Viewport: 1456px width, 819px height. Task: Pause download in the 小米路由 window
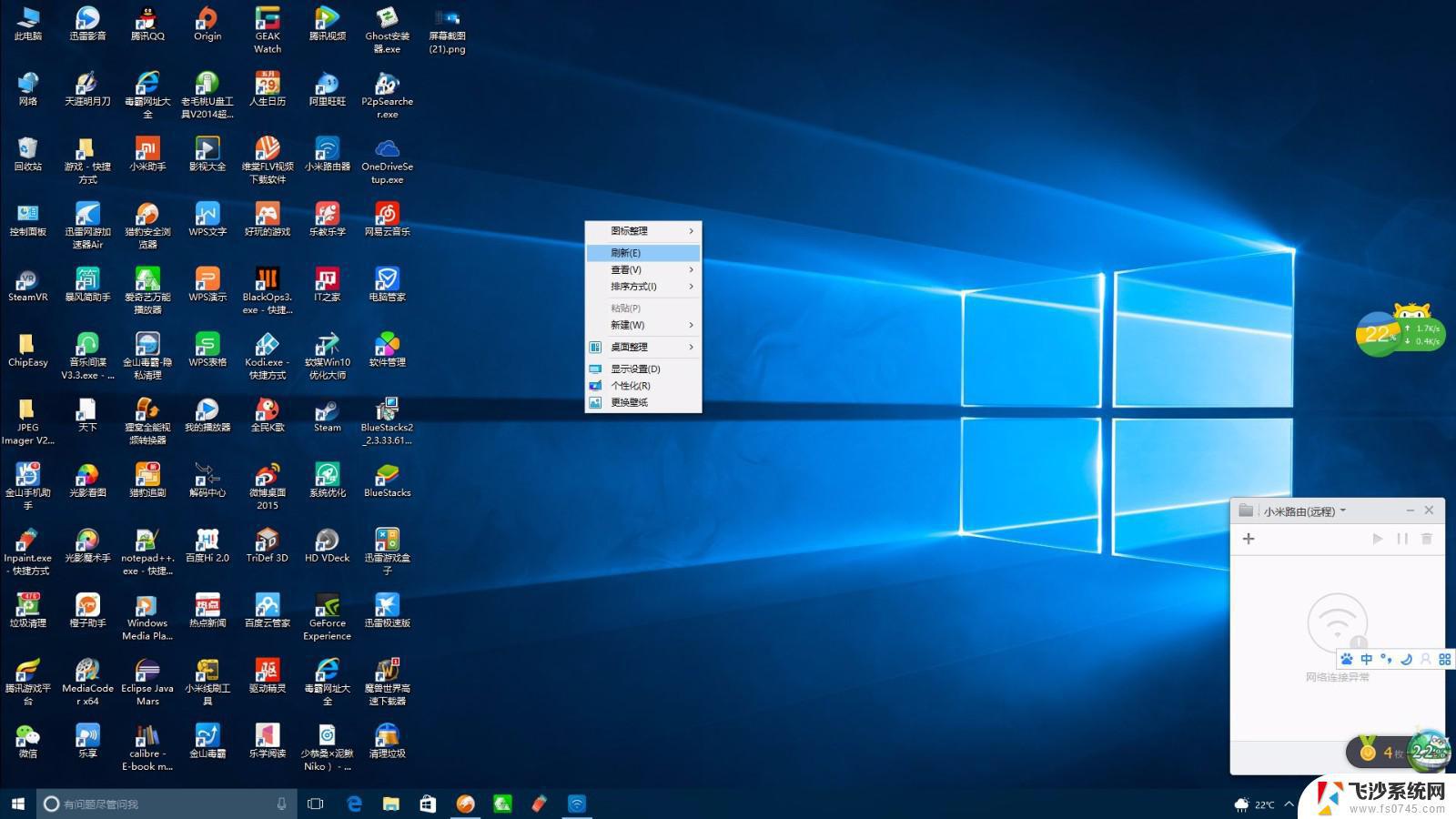tap(1402, 539)
